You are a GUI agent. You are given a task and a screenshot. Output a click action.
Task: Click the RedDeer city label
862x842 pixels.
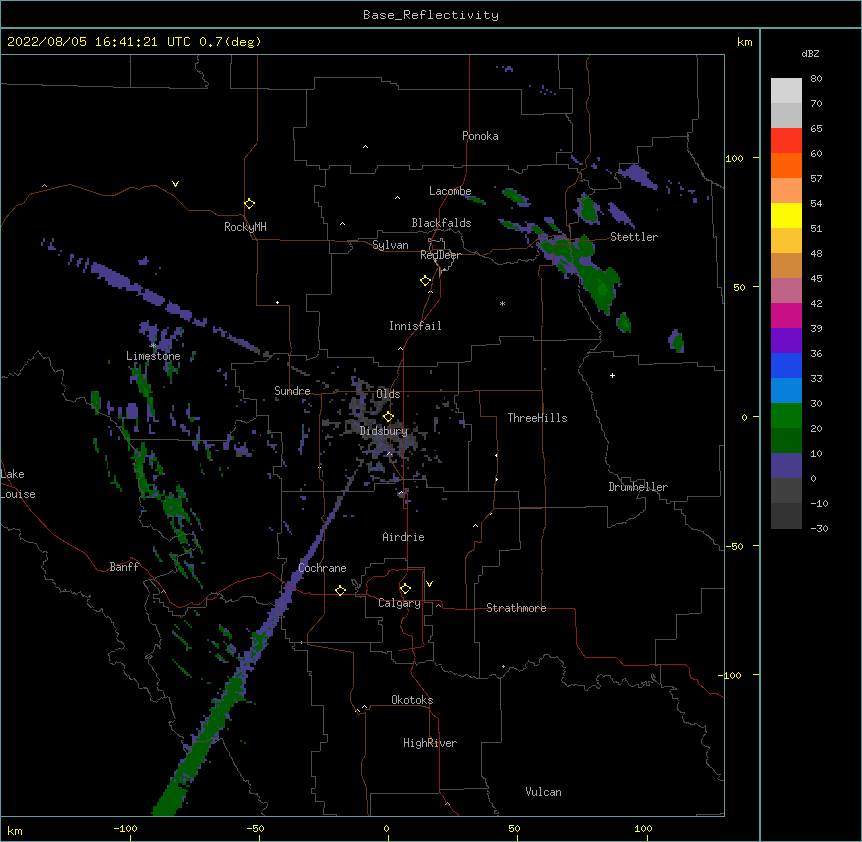tap(441, 255)
